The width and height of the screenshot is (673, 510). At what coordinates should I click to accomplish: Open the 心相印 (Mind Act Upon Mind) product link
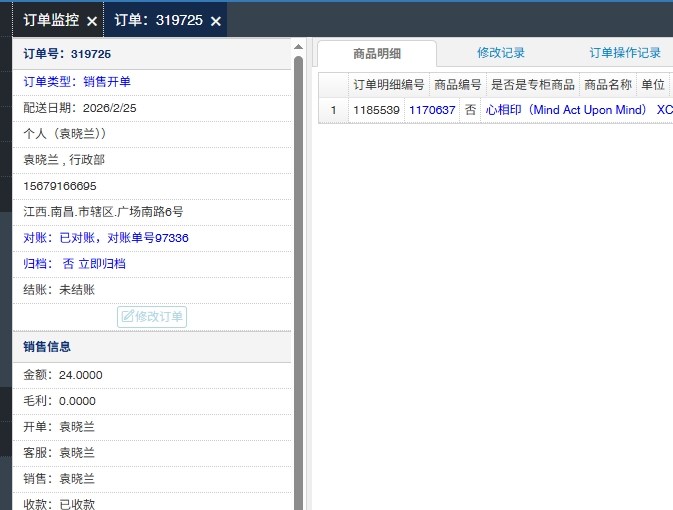566,111
